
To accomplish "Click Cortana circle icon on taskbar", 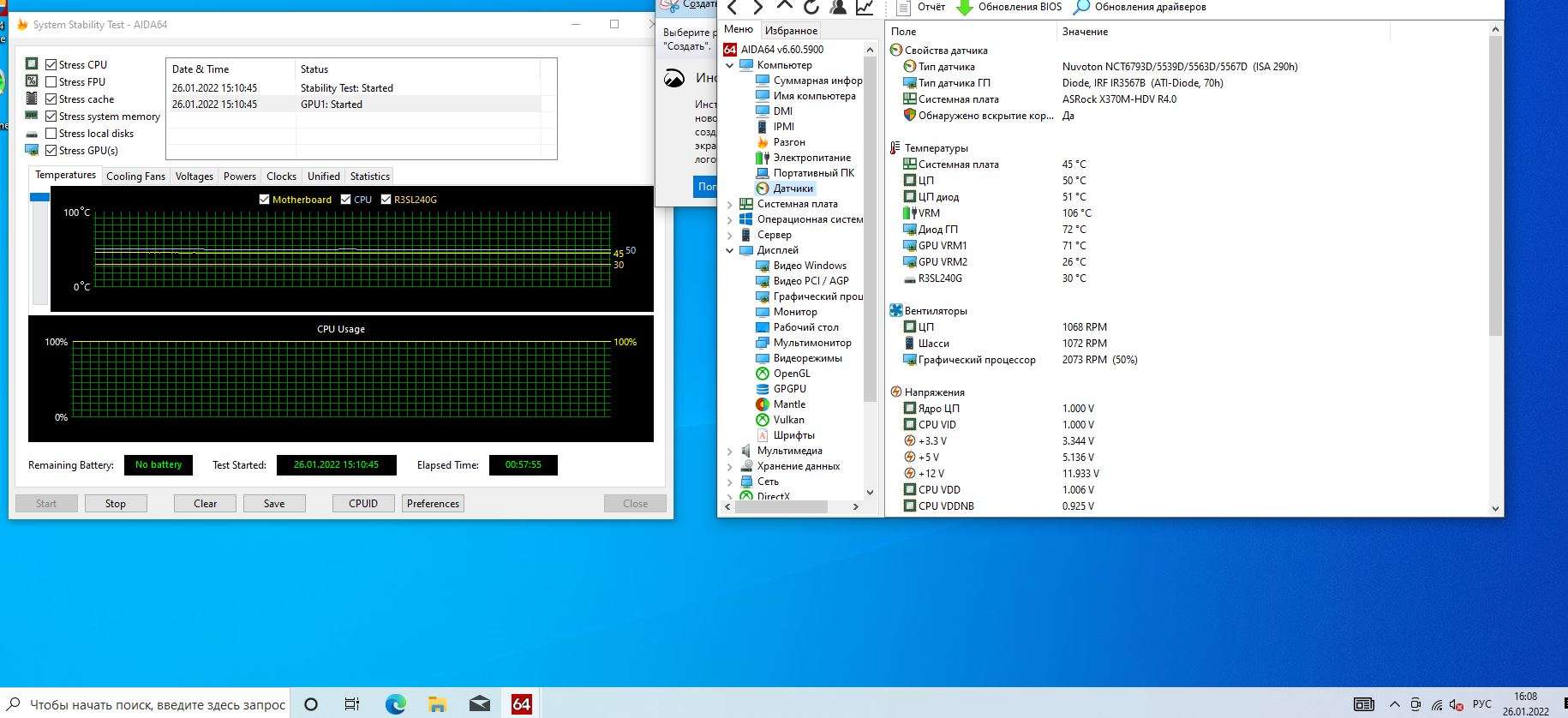I will tap(311, 704).
